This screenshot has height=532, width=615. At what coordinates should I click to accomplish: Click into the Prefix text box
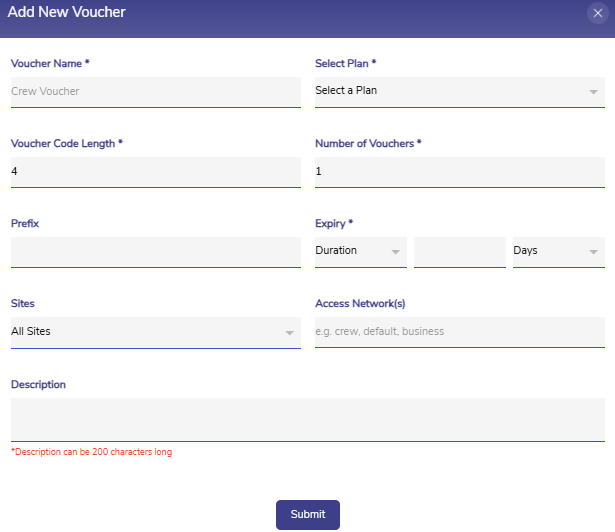(x=155, y=251)
